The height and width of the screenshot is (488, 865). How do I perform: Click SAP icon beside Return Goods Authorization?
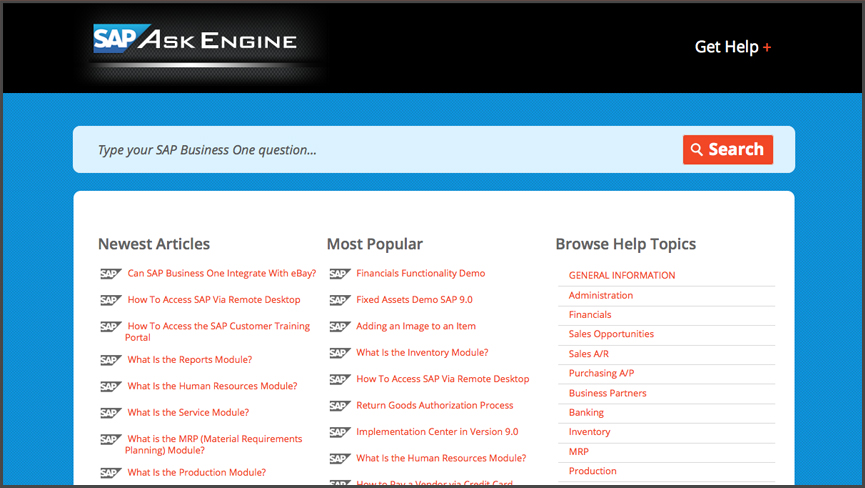(x=340, y=406)
